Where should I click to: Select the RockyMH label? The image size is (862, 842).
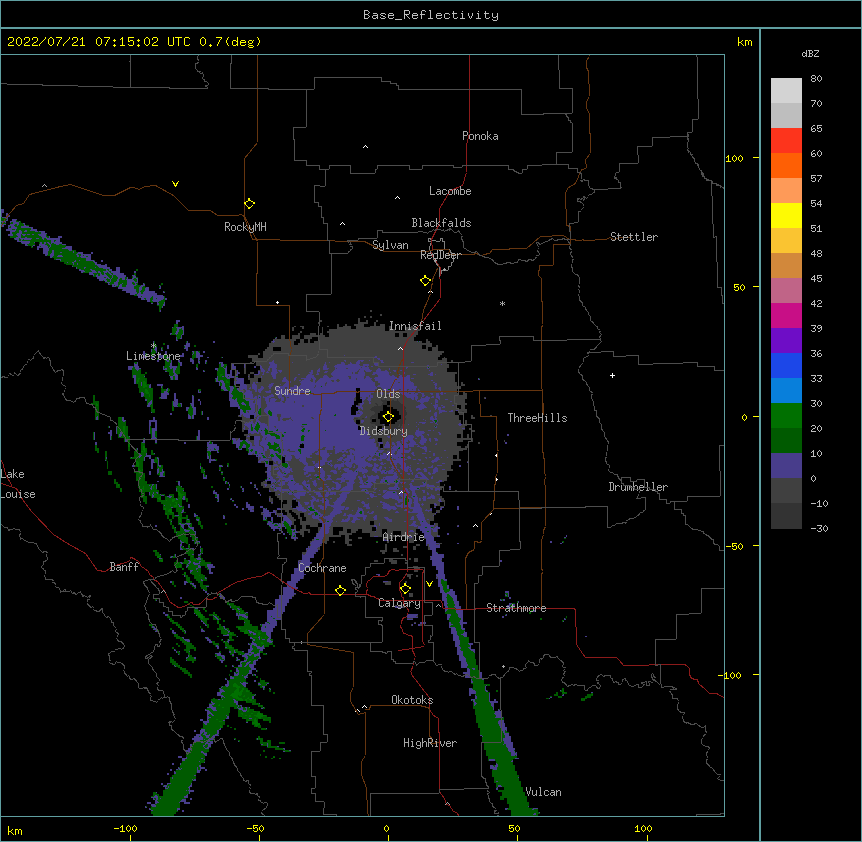(x=245, y=227)
